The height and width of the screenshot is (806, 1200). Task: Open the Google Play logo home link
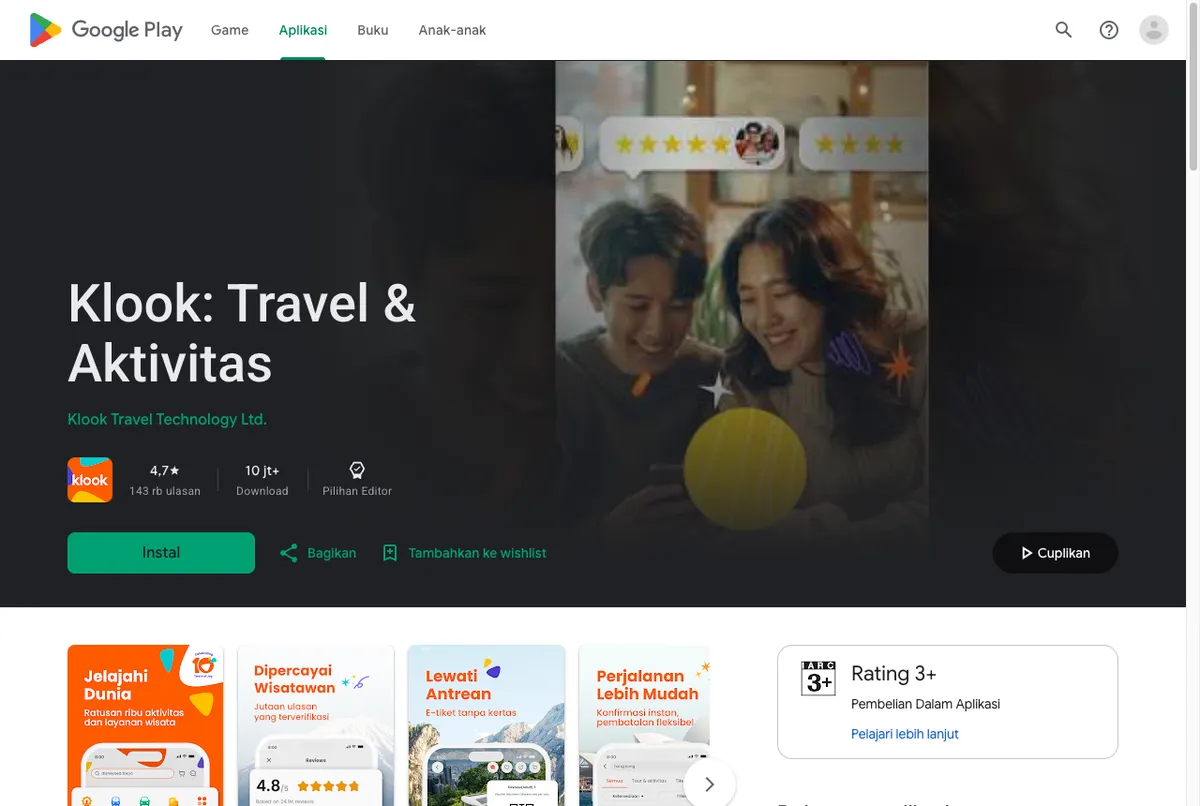(106, 30)
